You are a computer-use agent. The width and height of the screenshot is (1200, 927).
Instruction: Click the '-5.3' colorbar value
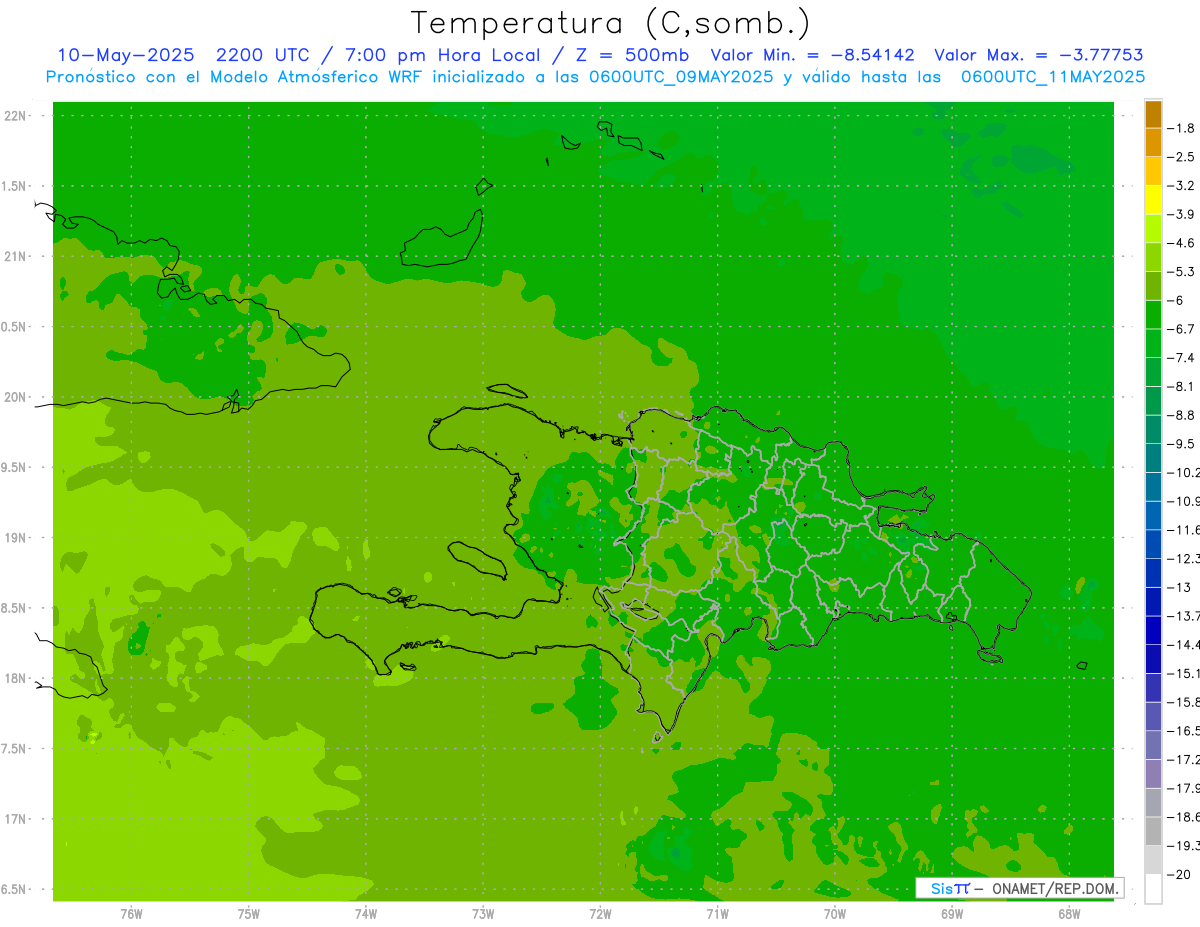pos(1181,271)
